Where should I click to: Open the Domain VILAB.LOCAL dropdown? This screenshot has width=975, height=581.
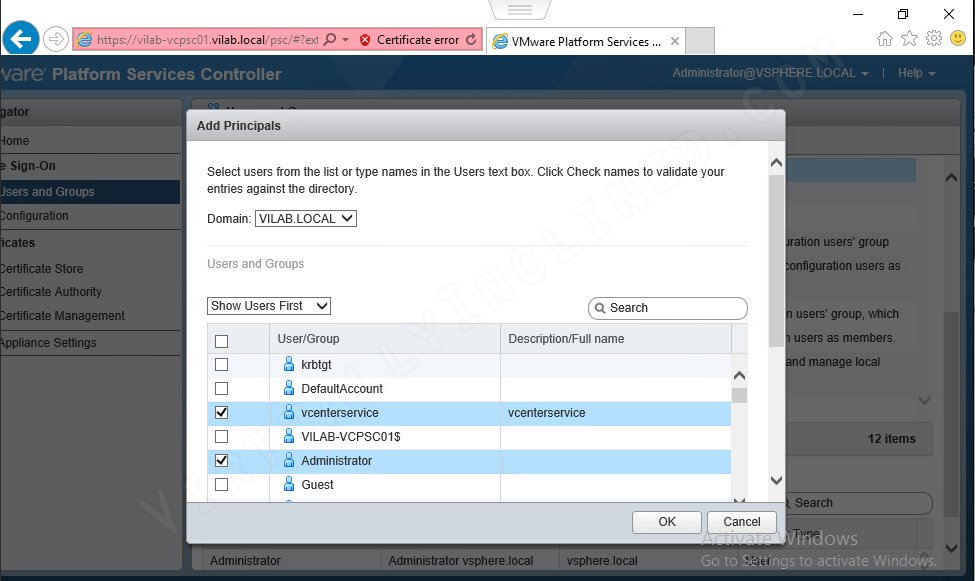click(305, 218)
